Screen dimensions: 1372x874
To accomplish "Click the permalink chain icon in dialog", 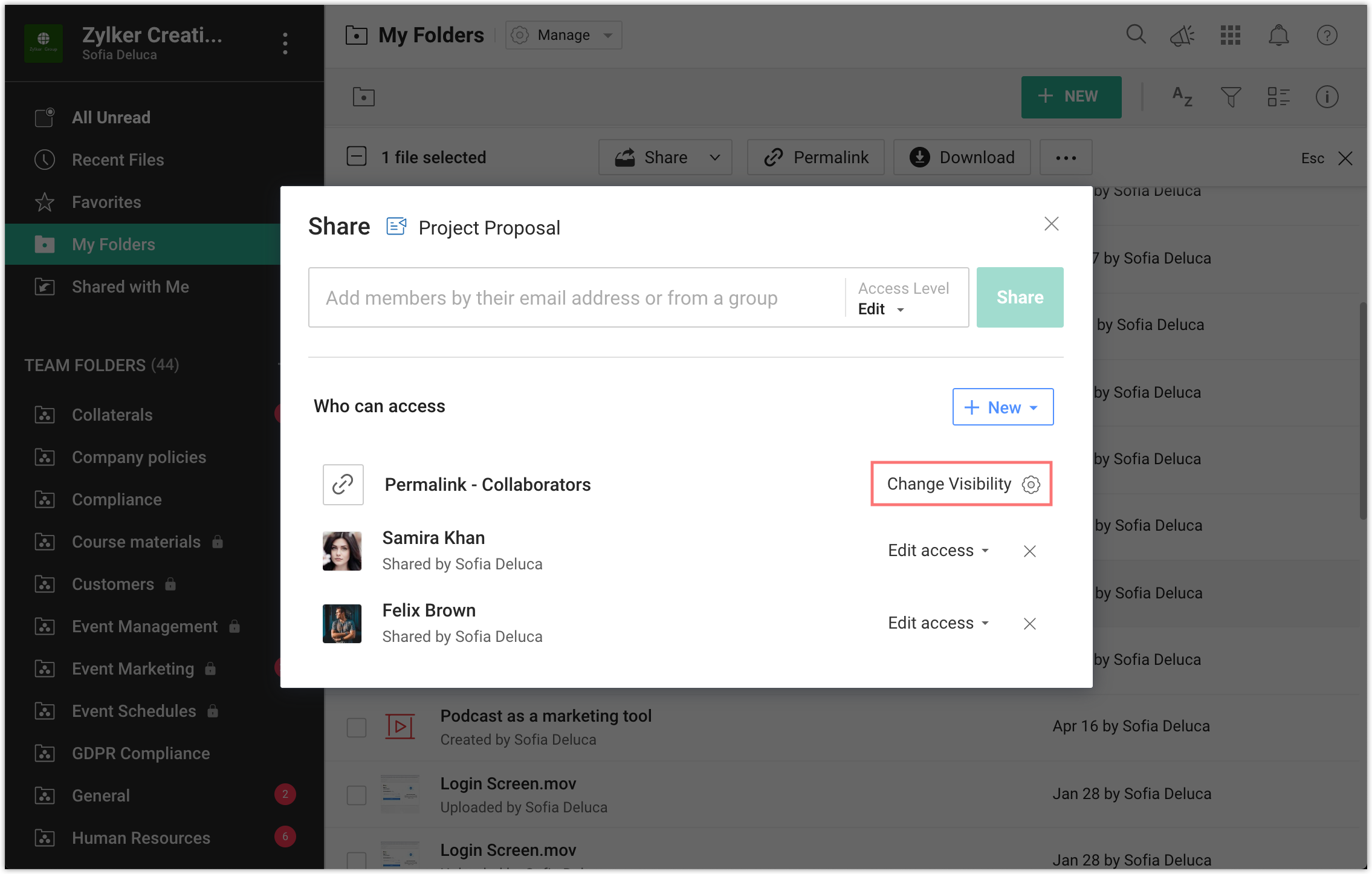I will 343,484.
